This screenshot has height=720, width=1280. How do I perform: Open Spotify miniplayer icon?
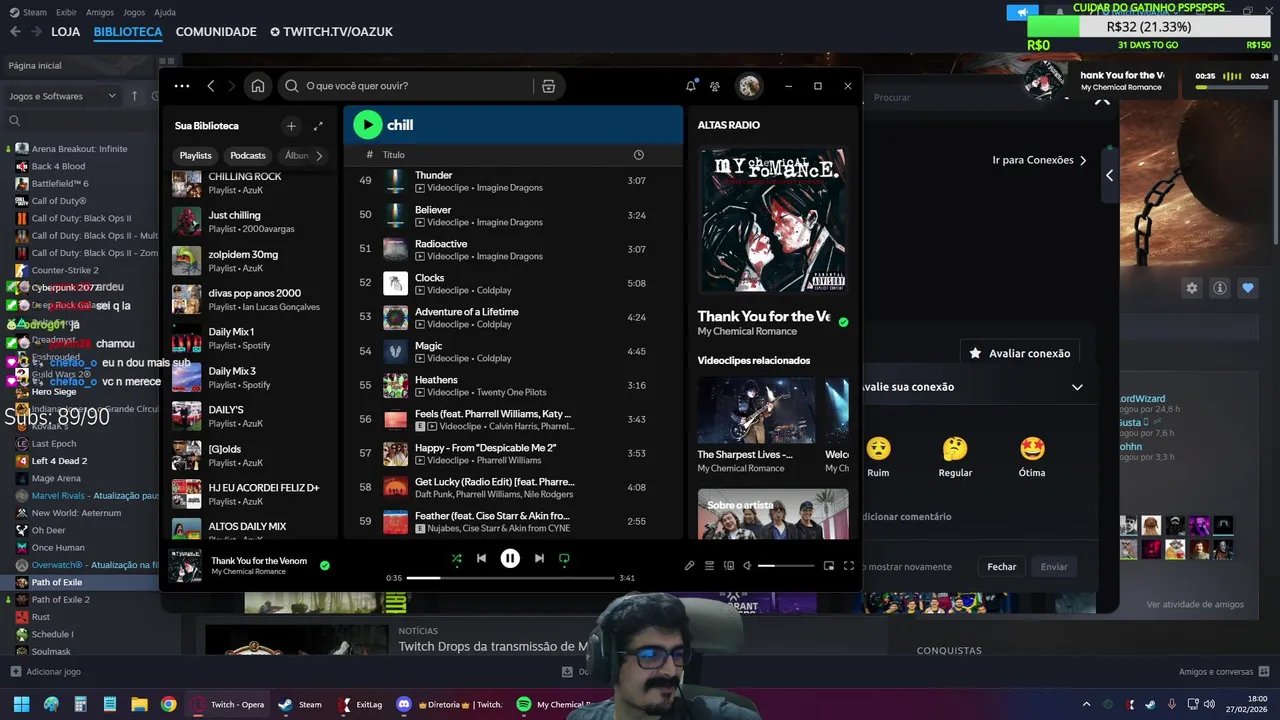tap(828, 566)
